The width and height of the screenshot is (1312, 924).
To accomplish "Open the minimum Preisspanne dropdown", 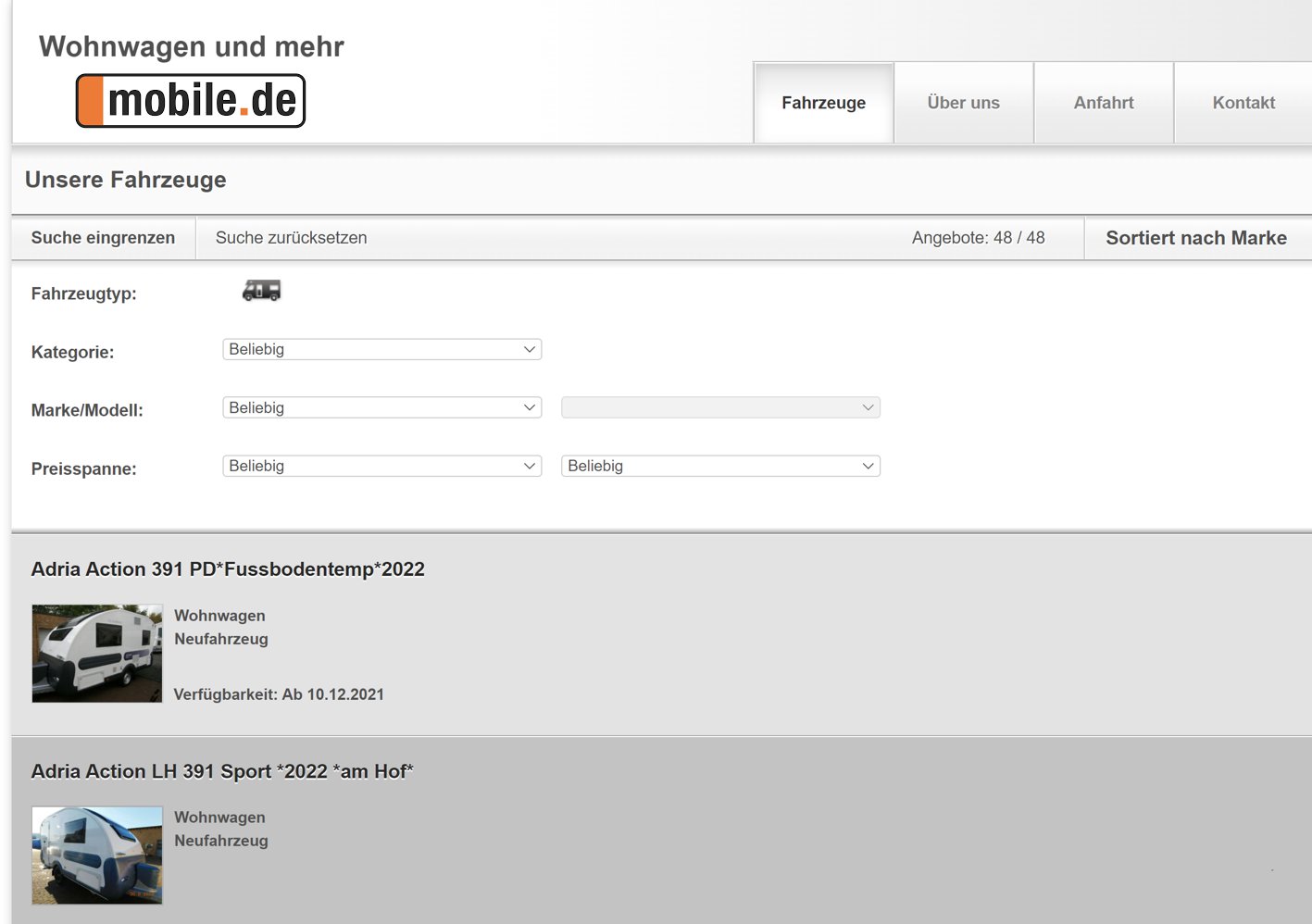I will [381, 466].
